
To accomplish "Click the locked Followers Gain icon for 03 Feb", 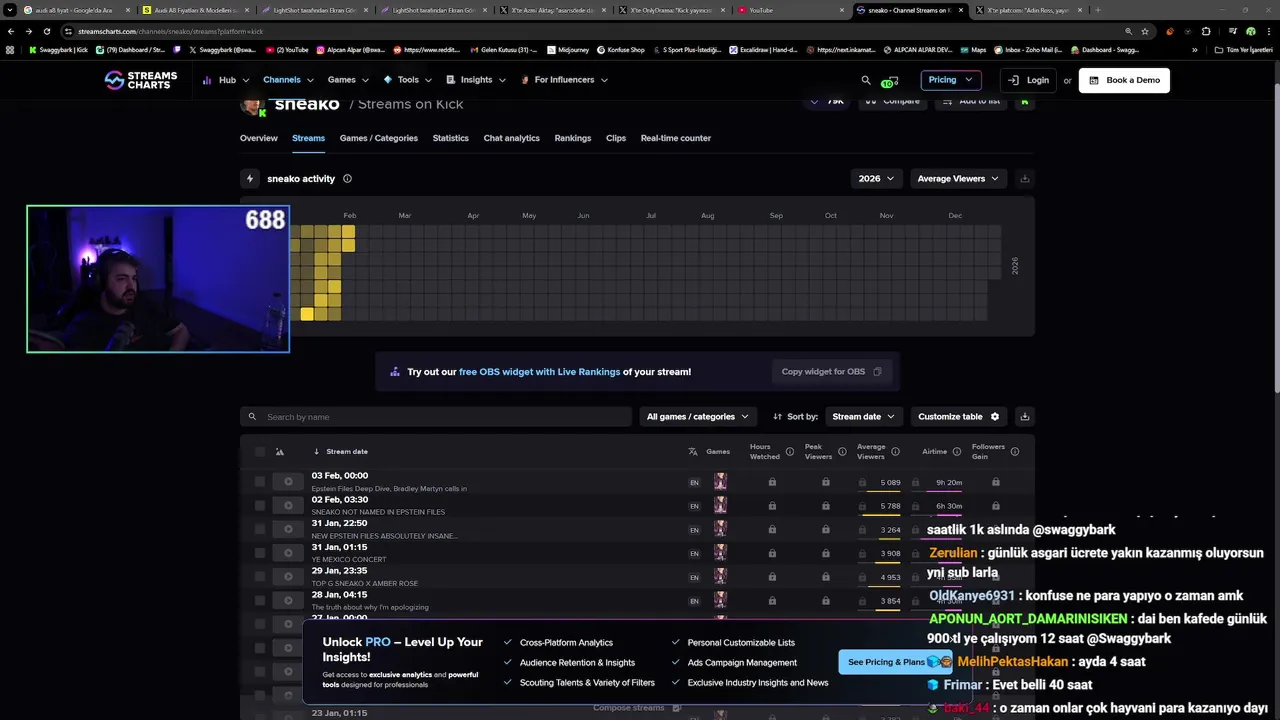I will 996,482.
